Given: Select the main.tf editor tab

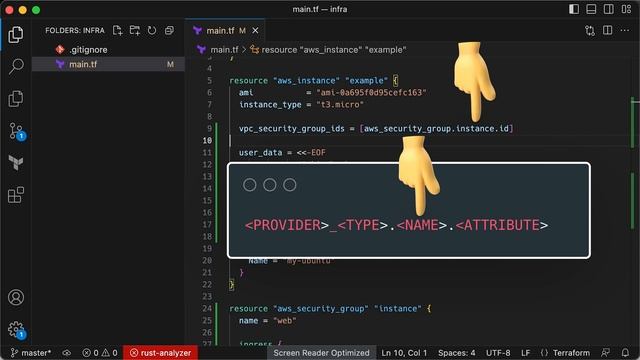Looking at the screenshot, I should (x=225, y=31).
